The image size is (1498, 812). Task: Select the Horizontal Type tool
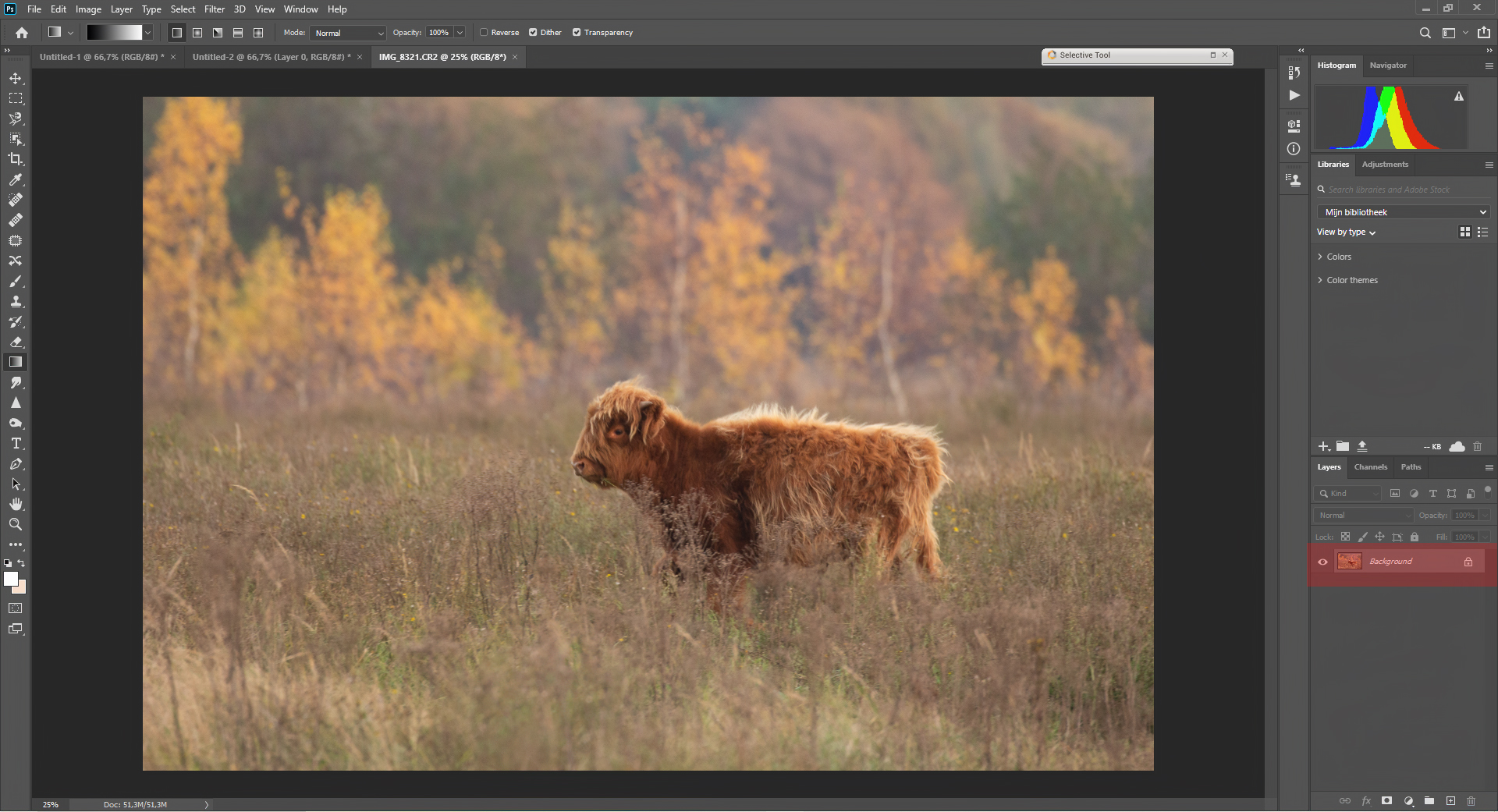click(x=16, y=444)
